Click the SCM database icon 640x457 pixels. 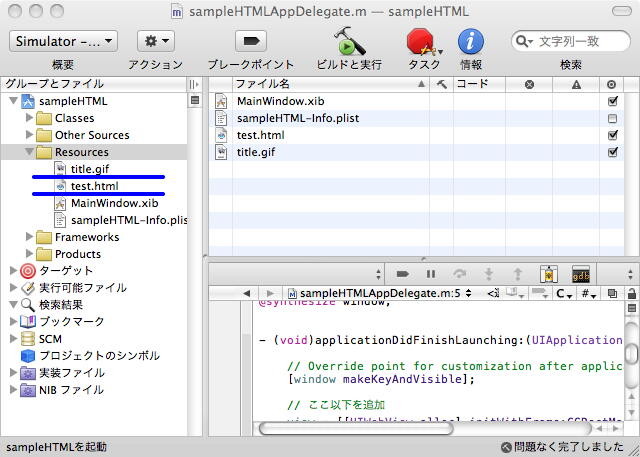point(28,339)
